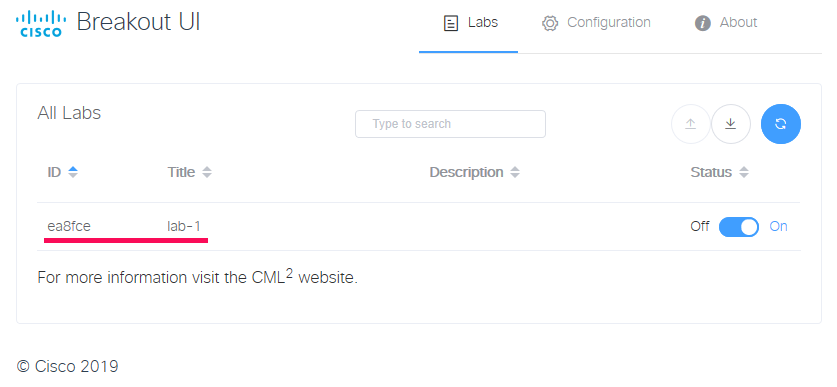Screen dimensions: 837x387
Task: Click the Off label beside the switch
Action: pos(699,226)
